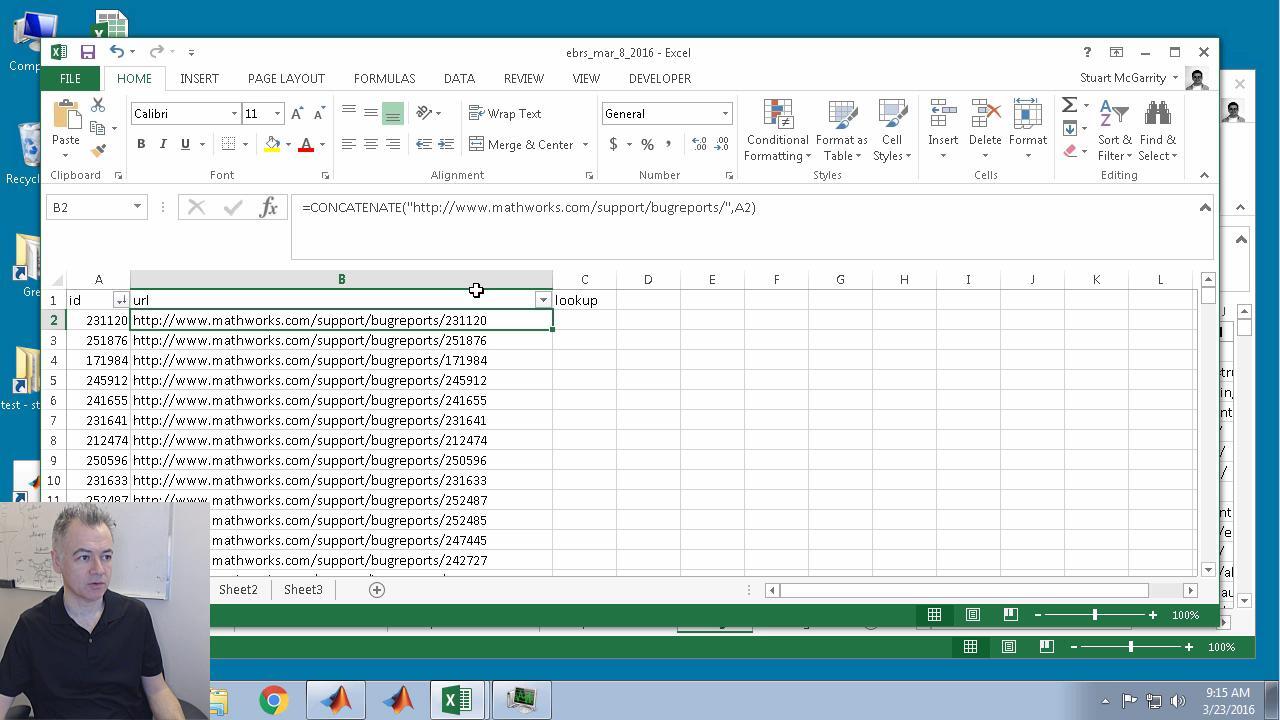
Task: Click the Save icon in quick access toolbar
Action: (x=88, y=52)
